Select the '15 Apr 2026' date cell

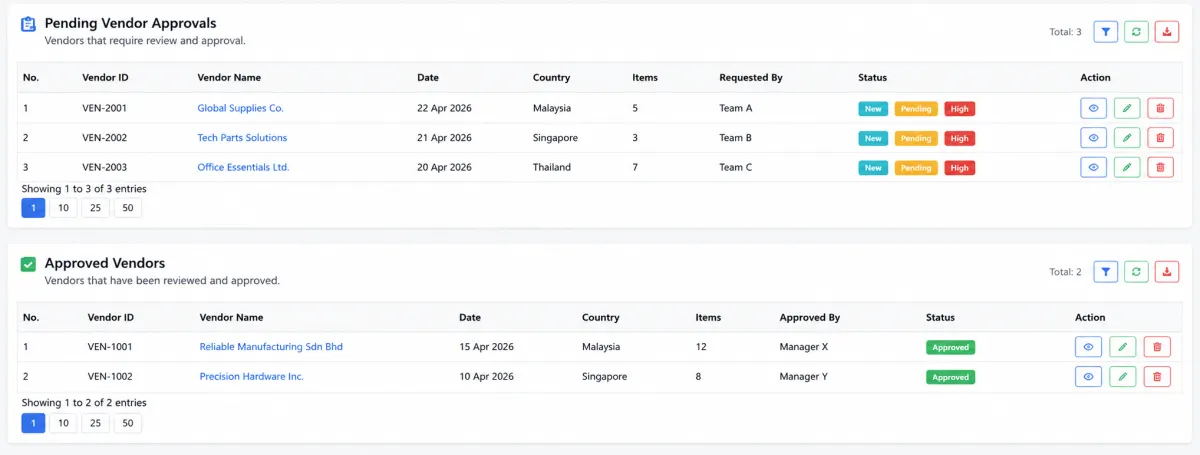point(486,347)
